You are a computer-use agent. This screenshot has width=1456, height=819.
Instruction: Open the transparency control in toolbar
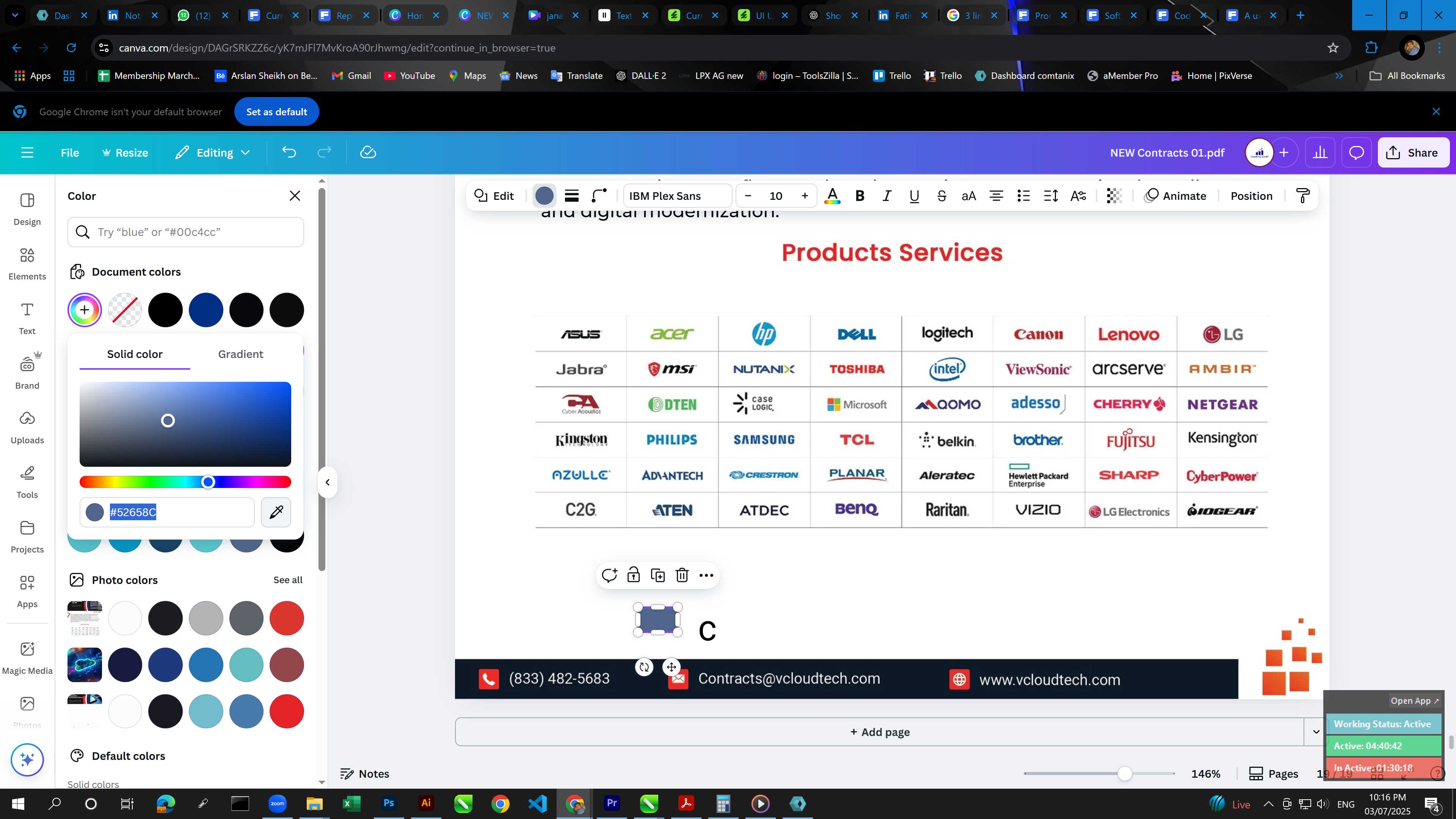point(1114,196)
